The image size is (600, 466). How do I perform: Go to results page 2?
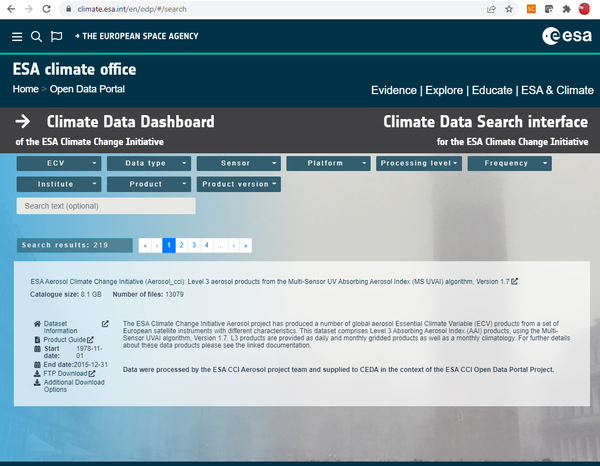click(181, 245)
